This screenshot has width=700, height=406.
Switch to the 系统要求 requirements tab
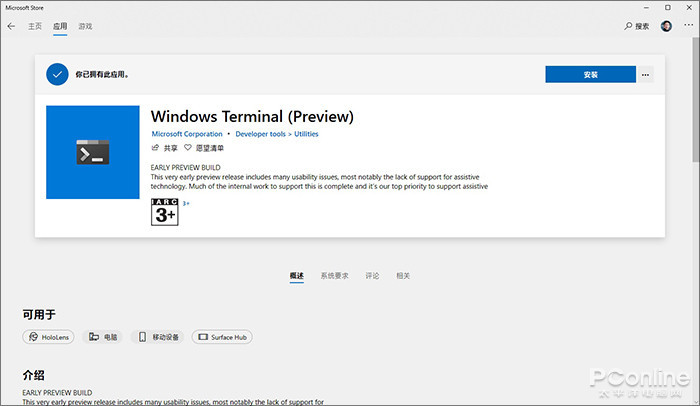pos(334,276)
